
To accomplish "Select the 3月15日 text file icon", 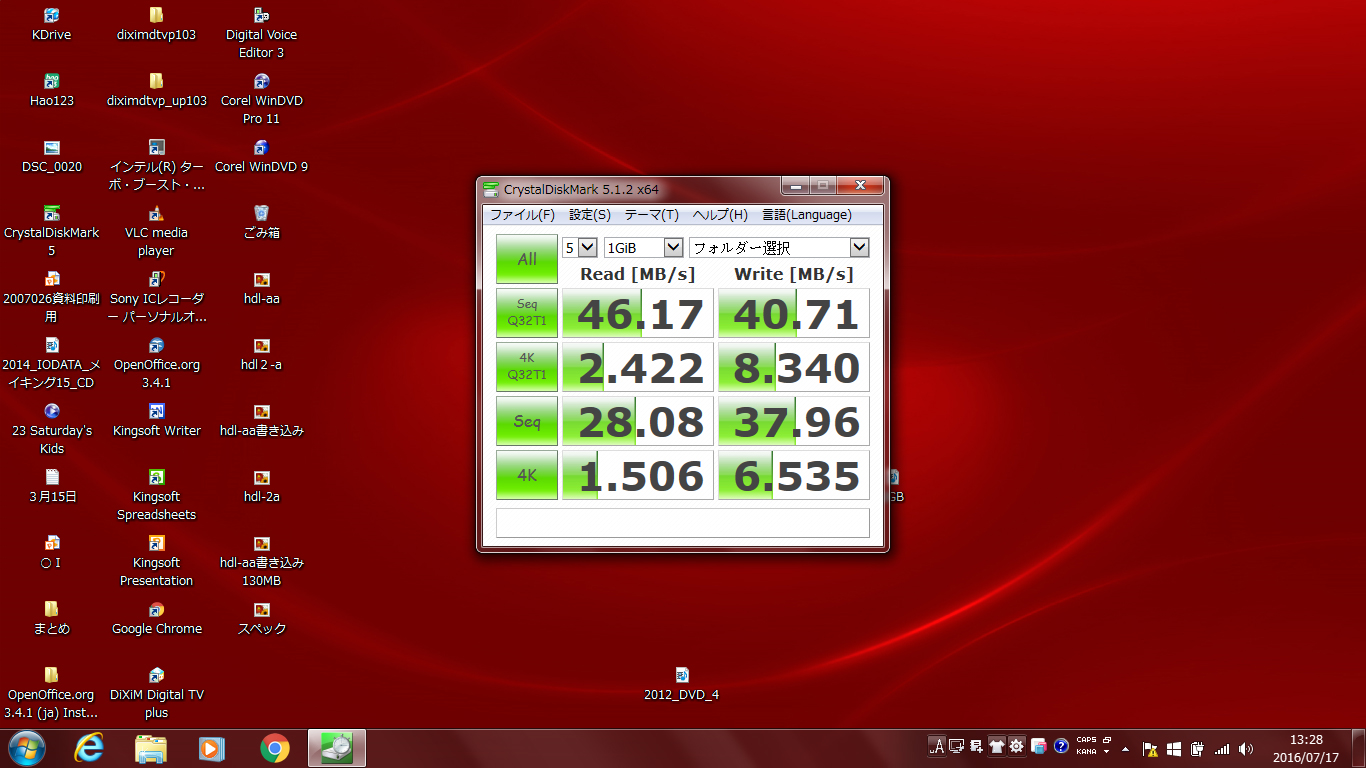I will click(x=52, y=487).
